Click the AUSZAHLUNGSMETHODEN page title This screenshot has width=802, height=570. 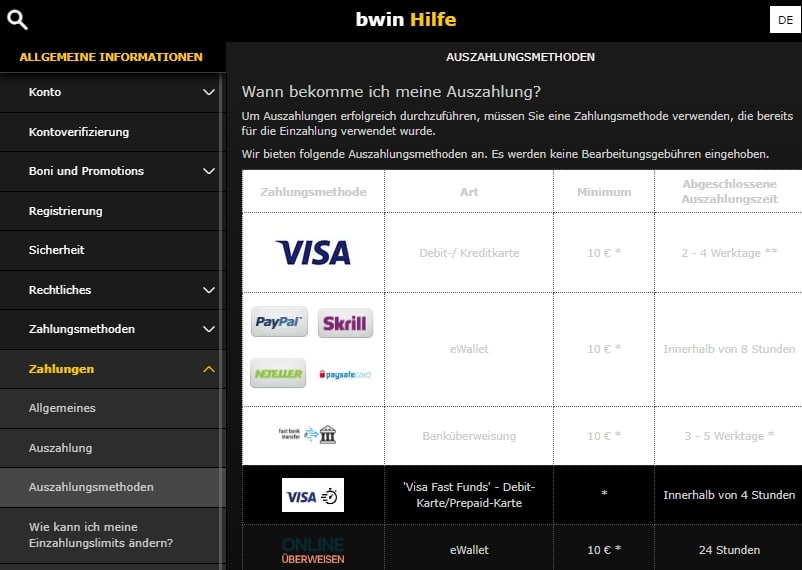(x=520, y=57)
